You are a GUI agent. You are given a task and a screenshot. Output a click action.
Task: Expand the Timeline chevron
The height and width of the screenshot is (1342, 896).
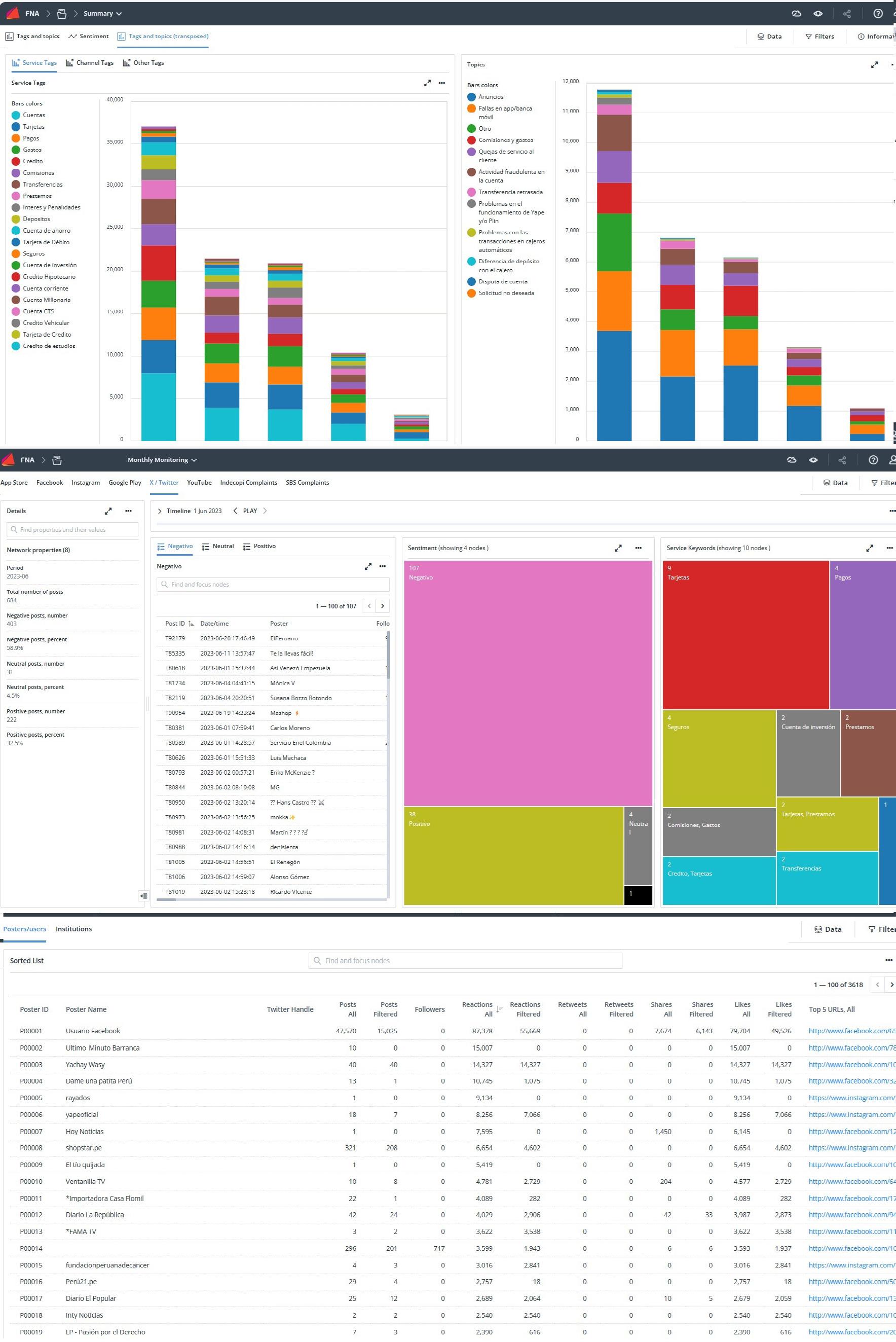click(160, 511)
